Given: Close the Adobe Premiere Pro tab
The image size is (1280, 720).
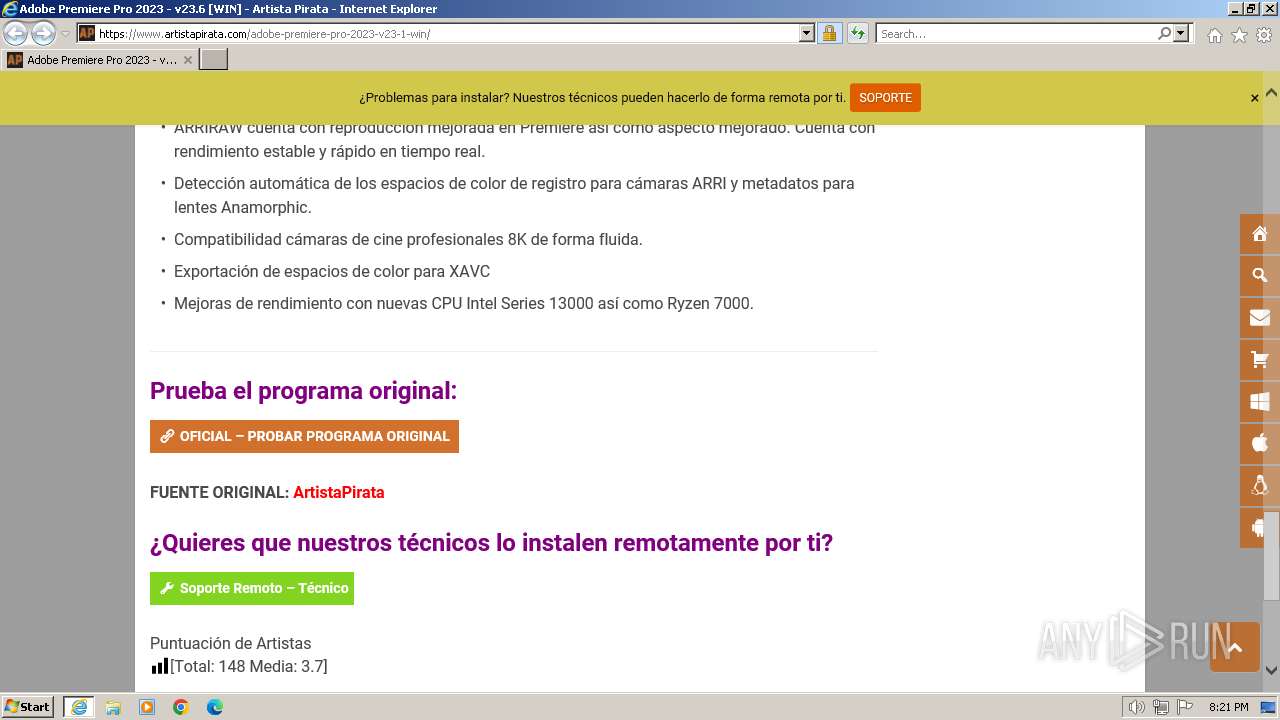Looking at the screenshot, I should [187, 60].
